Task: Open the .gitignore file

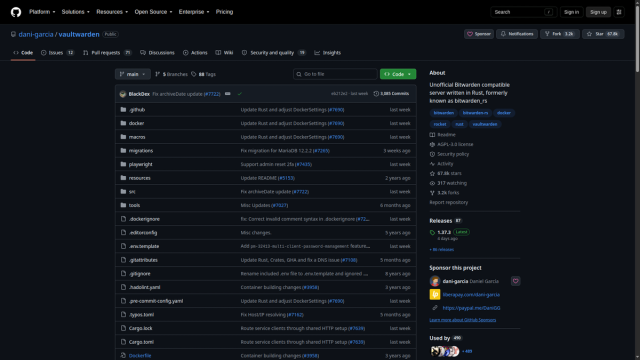Action: (x=140, y=274)
